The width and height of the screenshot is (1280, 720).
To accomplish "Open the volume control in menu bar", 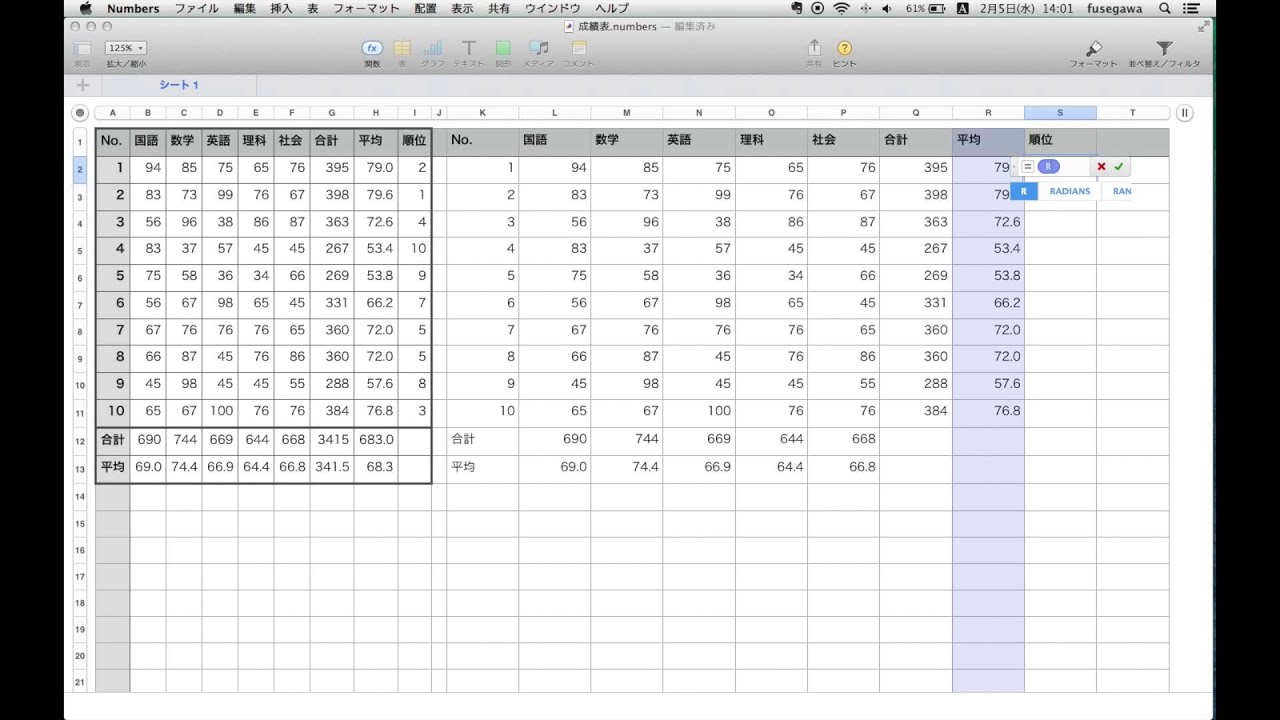I will 887,8.
